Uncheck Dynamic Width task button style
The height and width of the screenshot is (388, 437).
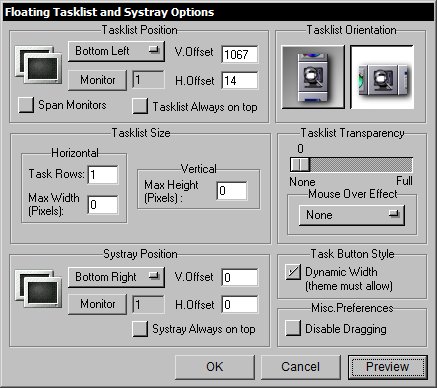tap(293, 272)
